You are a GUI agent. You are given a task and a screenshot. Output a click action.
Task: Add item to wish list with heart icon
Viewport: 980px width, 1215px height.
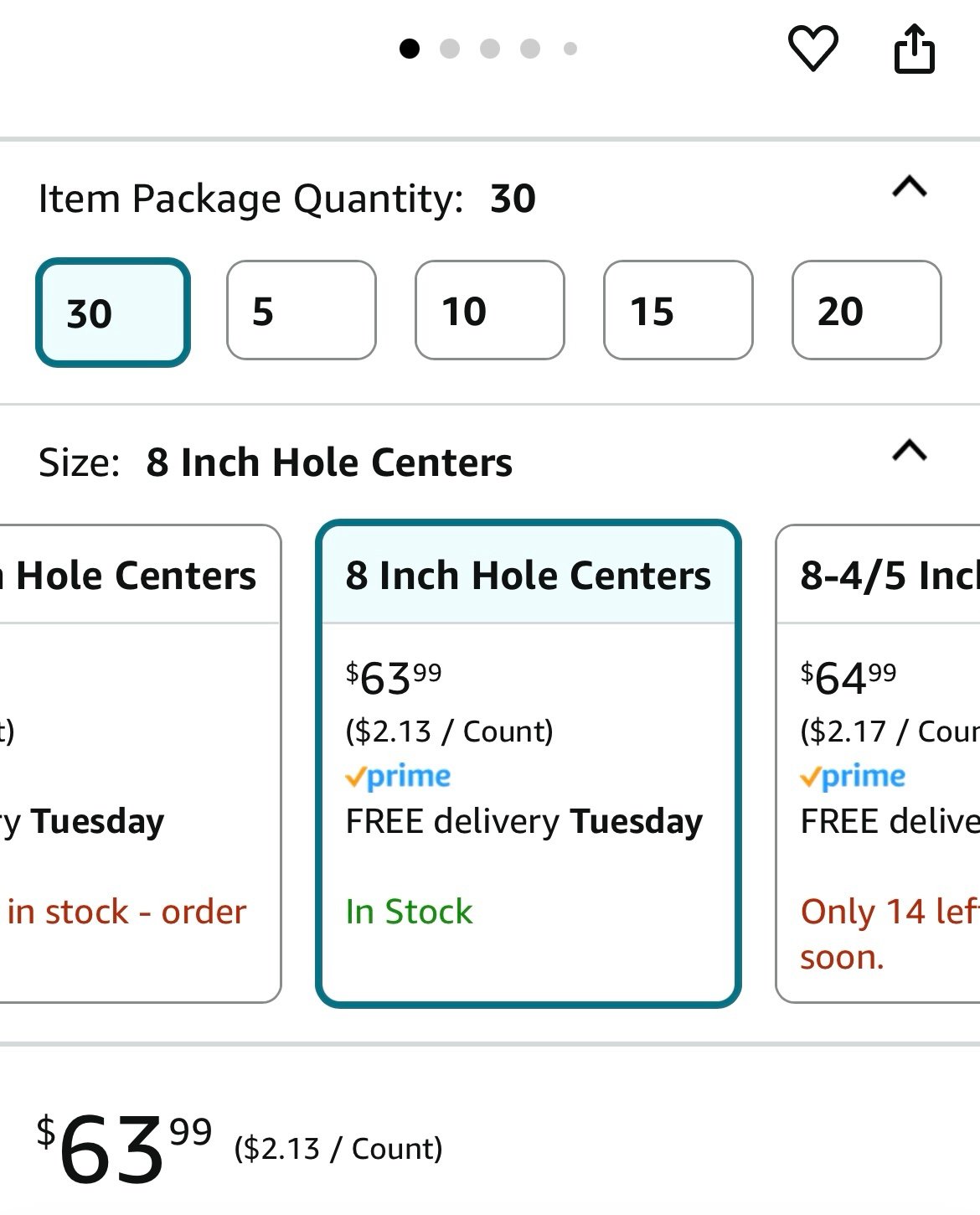(x=812, y=49)
